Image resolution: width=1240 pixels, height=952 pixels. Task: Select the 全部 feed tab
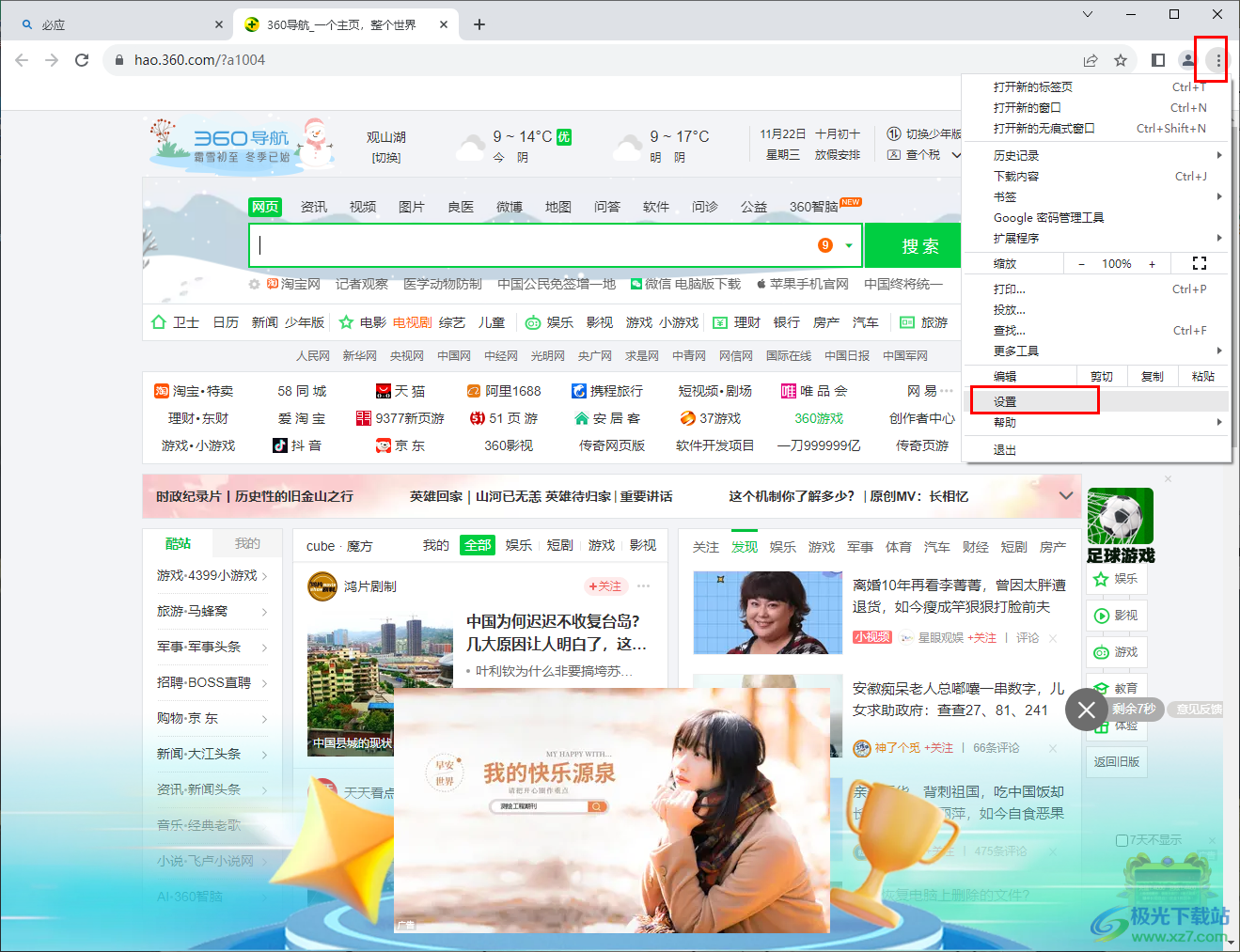click(478, 545)
